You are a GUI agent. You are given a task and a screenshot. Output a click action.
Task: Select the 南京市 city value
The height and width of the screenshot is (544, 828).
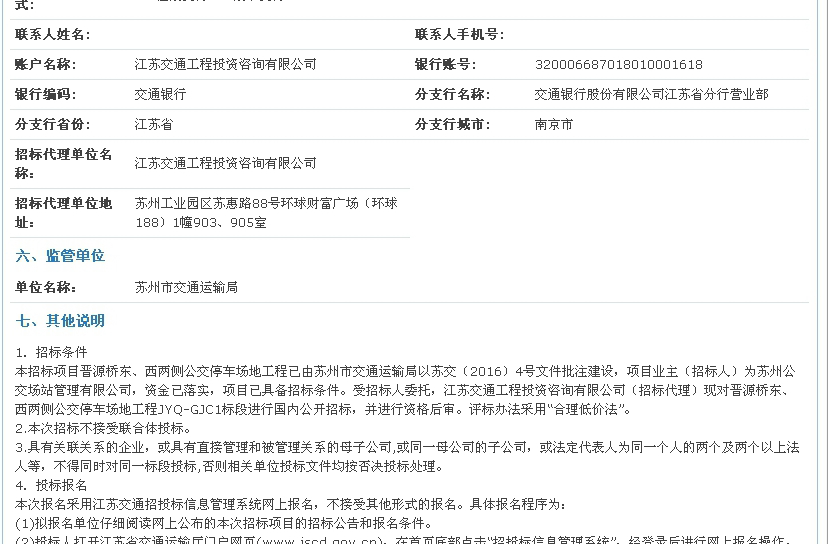click(x=554, y=125)
